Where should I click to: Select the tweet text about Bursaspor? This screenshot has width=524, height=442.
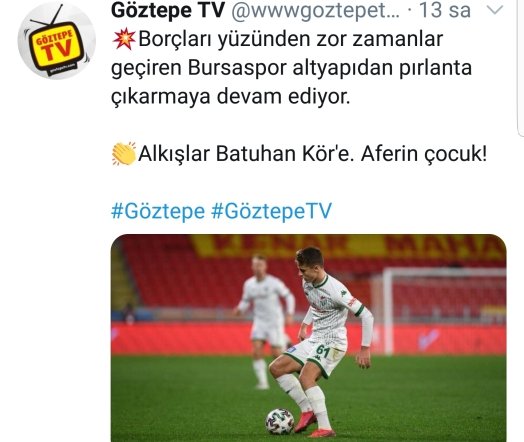tap(291, 68)
